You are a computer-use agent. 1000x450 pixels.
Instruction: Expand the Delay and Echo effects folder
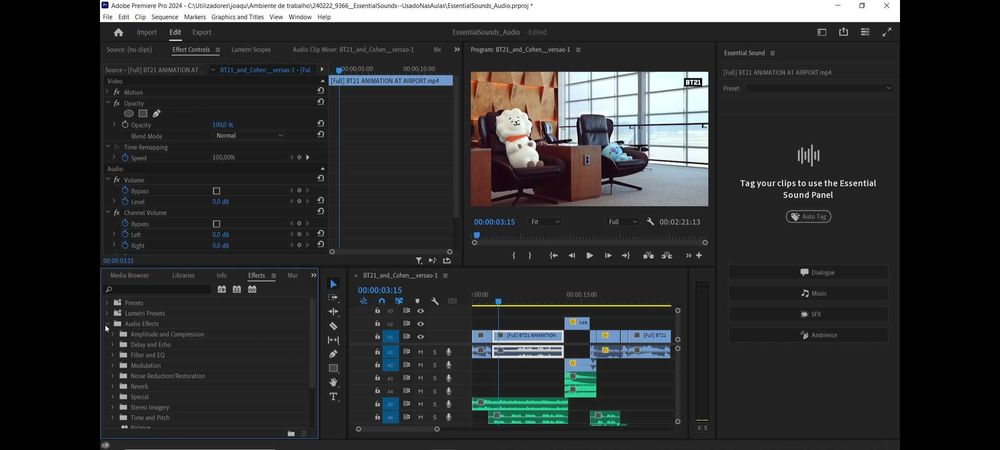click(112, 345)
